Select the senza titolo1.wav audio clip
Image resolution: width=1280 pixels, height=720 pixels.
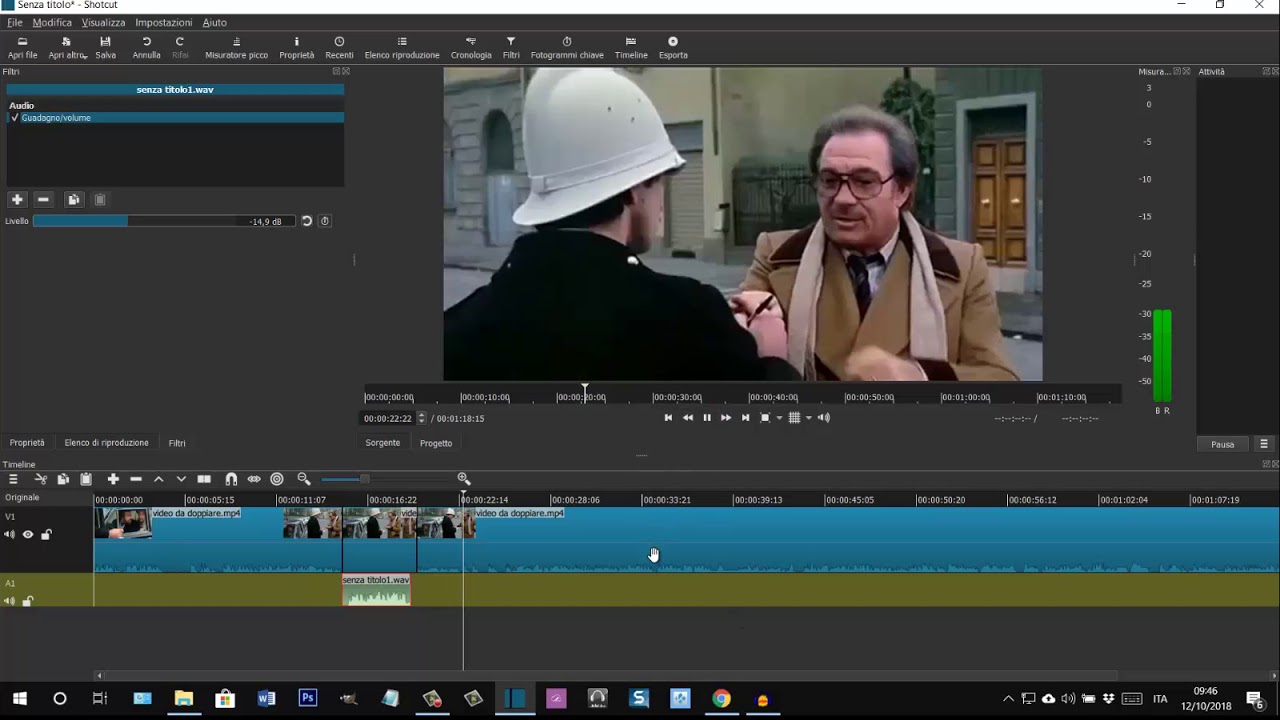[376, 590]
